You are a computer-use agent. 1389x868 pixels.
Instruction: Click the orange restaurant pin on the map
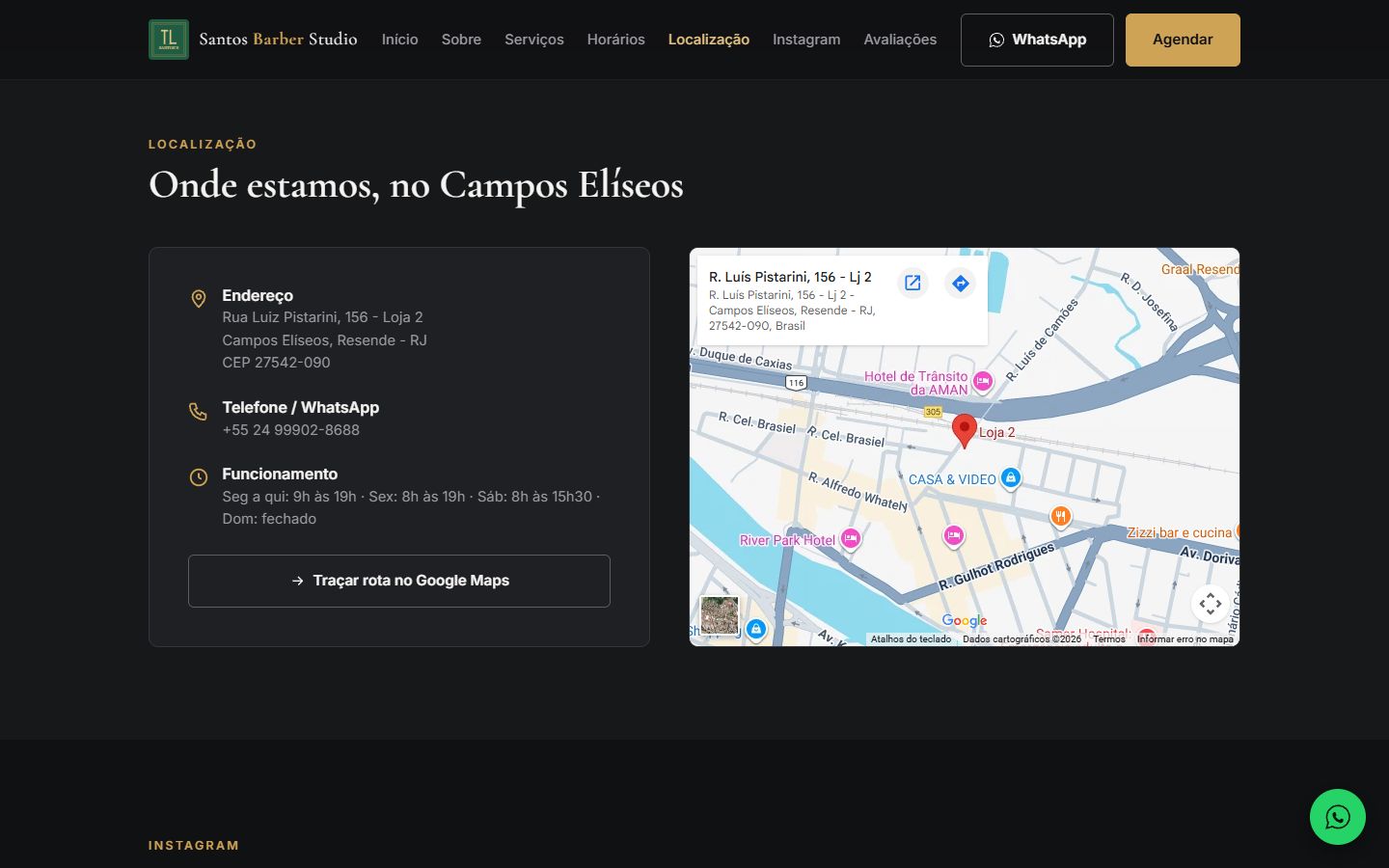pos(1060,517)
